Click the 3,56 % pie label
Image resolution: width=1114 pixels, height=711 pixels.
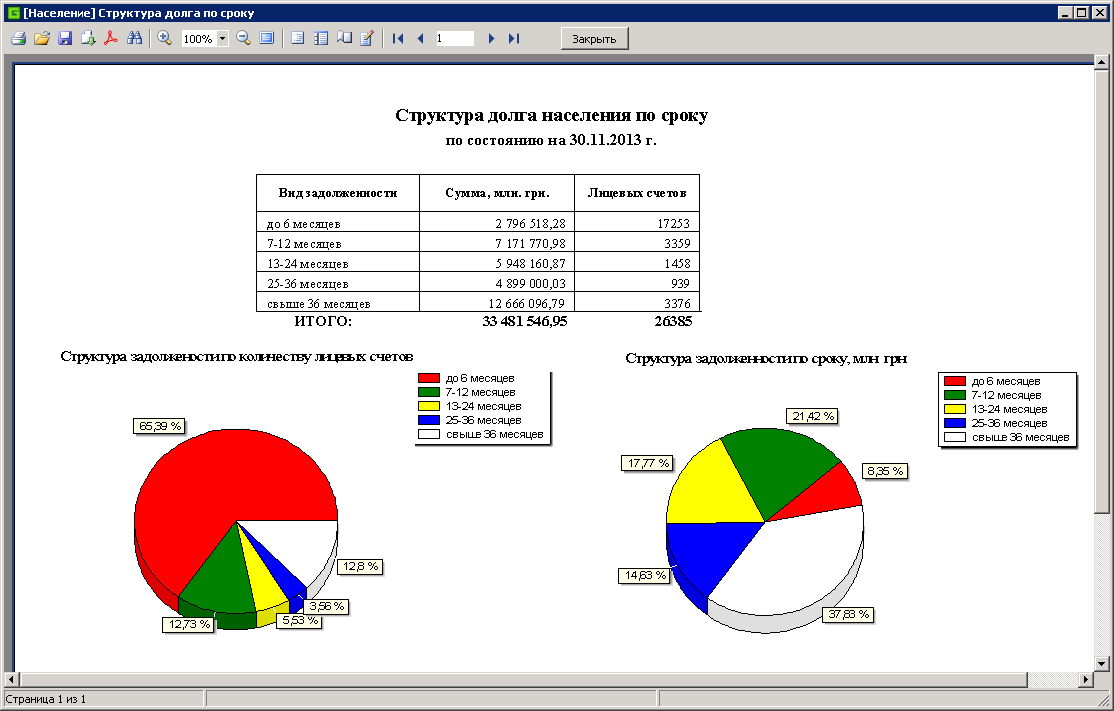tap(326, 607)
